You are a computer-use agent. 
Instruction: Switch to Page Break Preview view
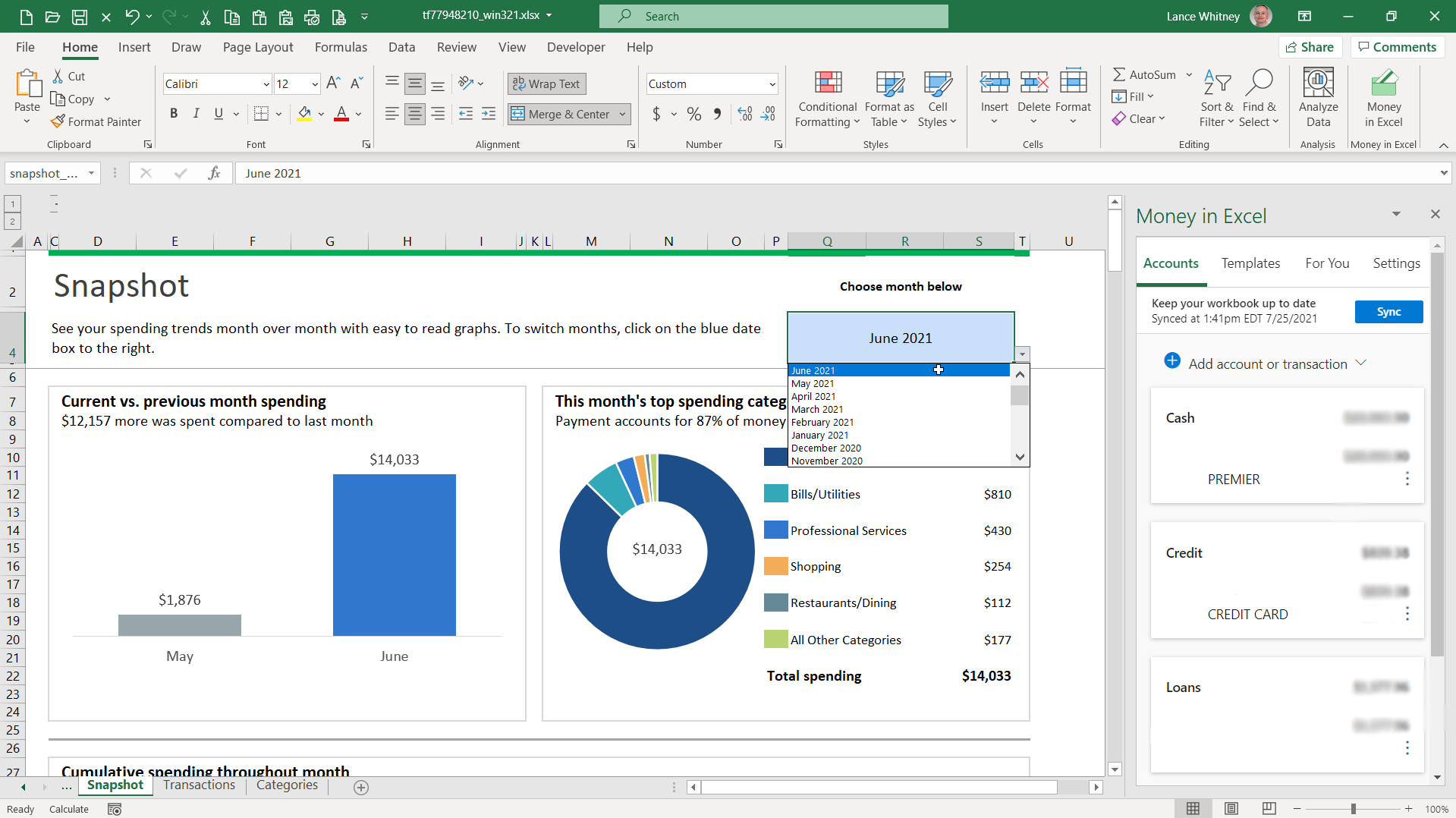(x=1269, y=809)
